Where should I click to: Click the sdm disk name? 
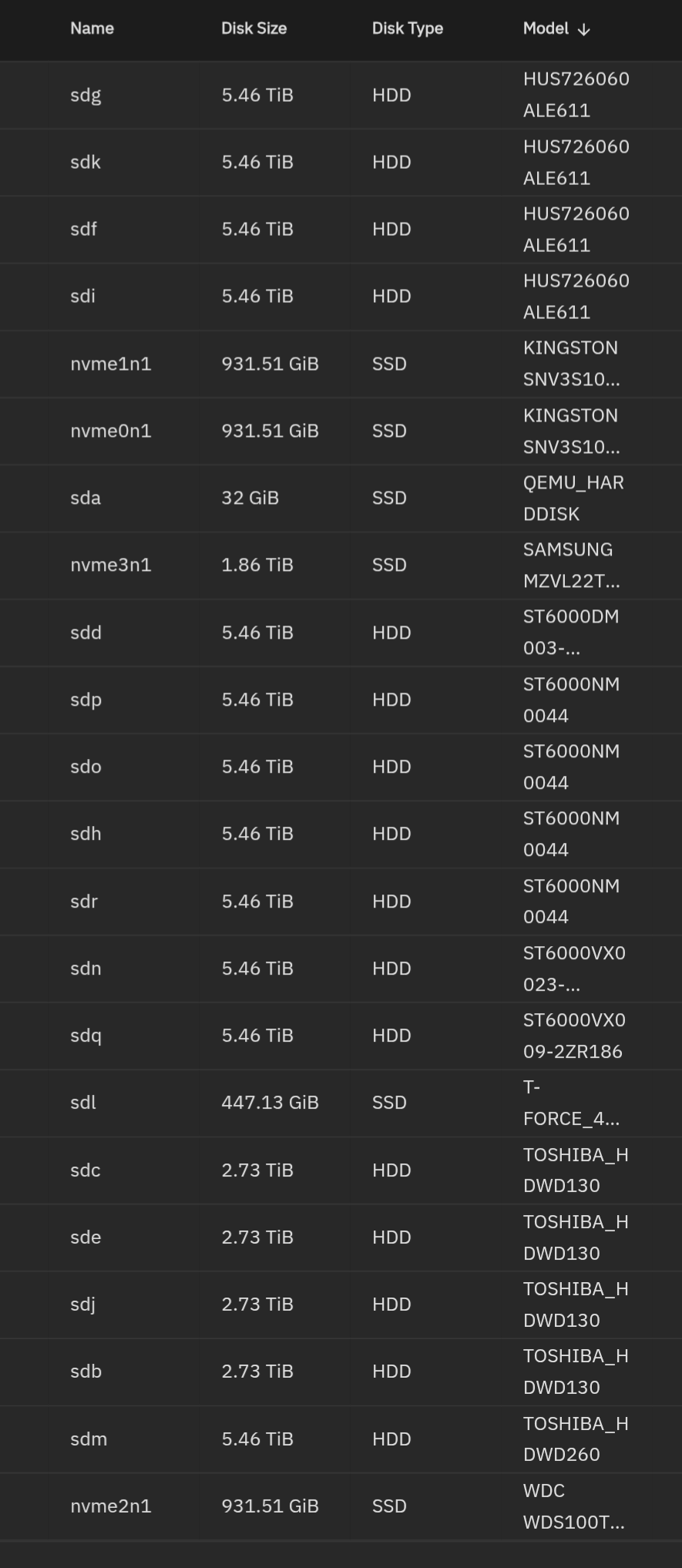pyautogui.click(x=89, y=1439)
